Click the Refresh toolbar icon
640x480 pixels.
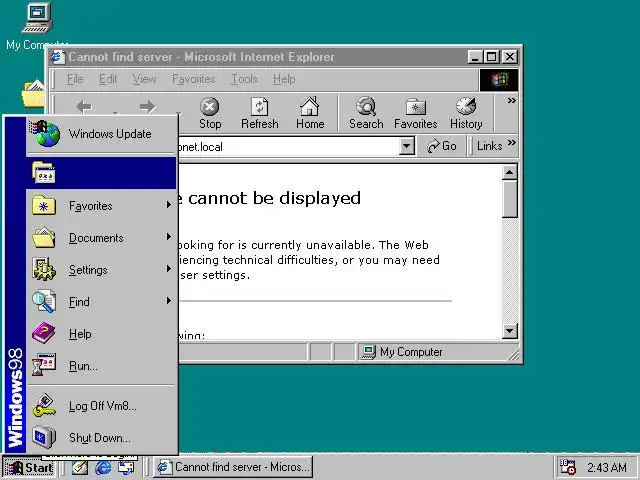[260, 113]
